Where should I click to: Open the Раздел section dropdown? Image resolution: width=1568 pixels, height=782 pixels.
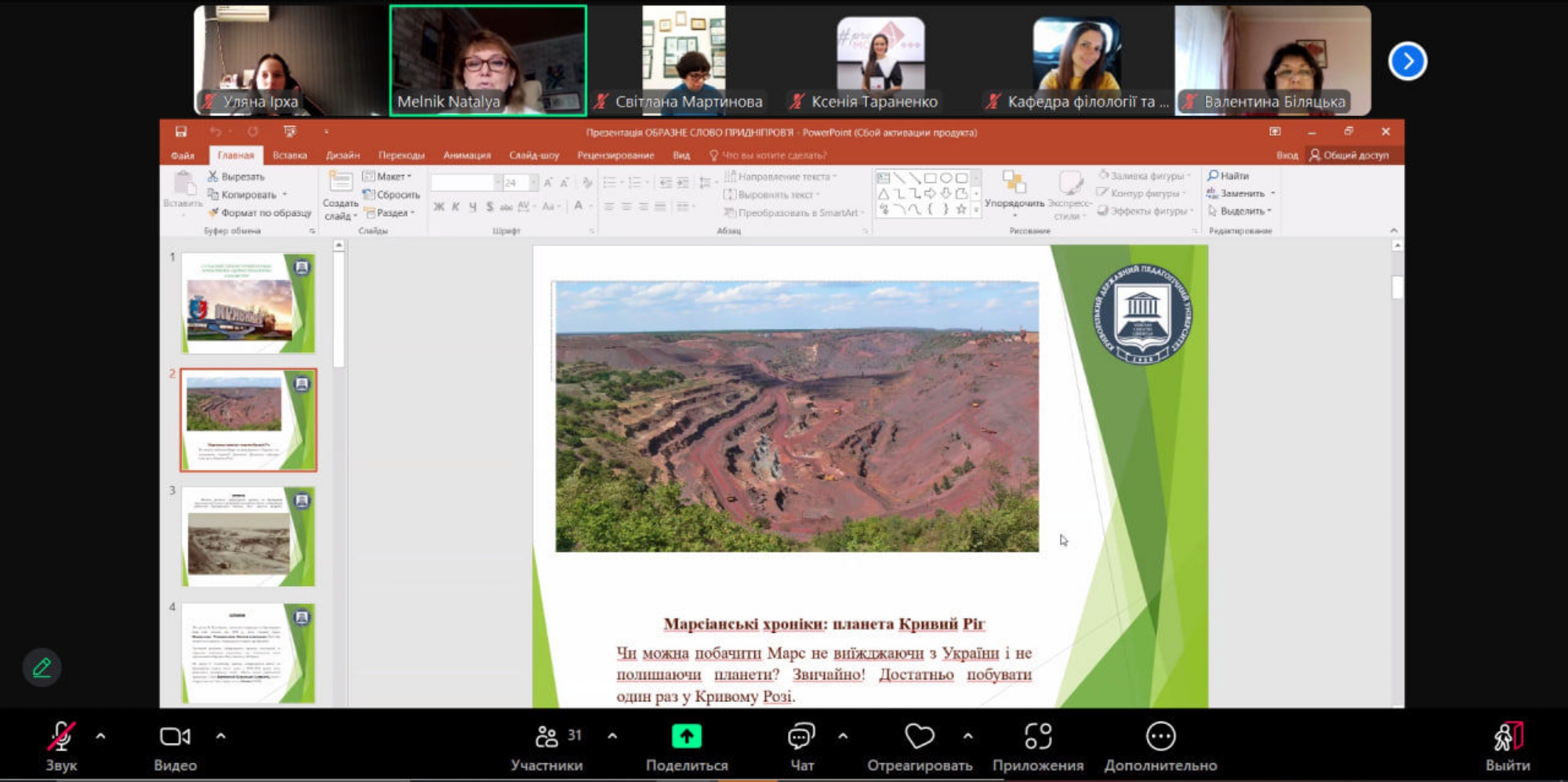[390, 213]
